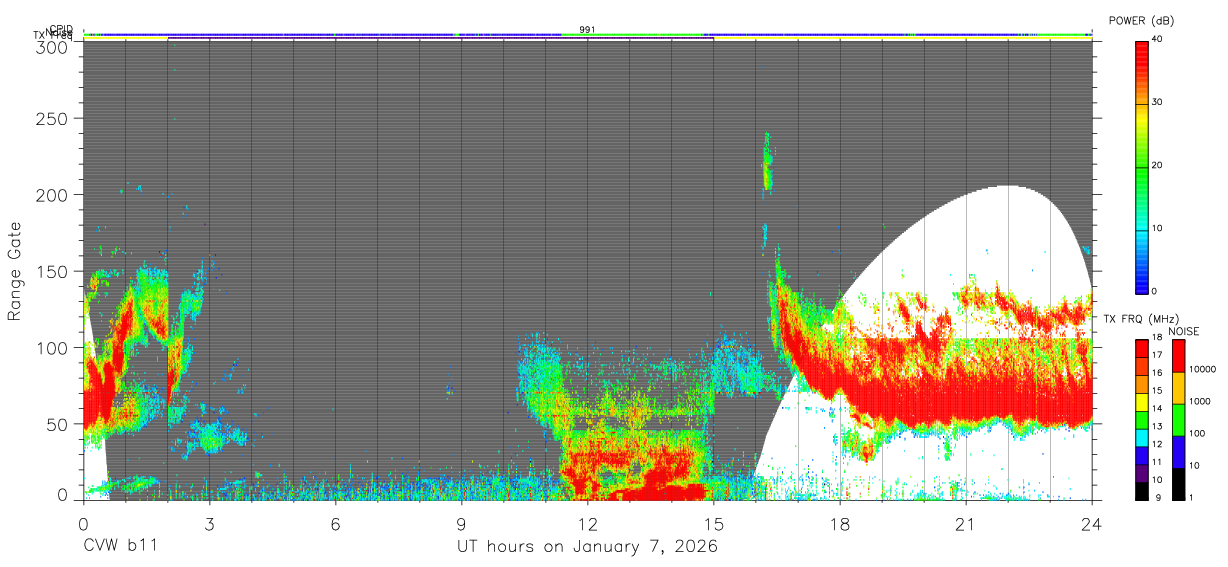Click the 'CVW b11' radar beam label

[120, 547]
